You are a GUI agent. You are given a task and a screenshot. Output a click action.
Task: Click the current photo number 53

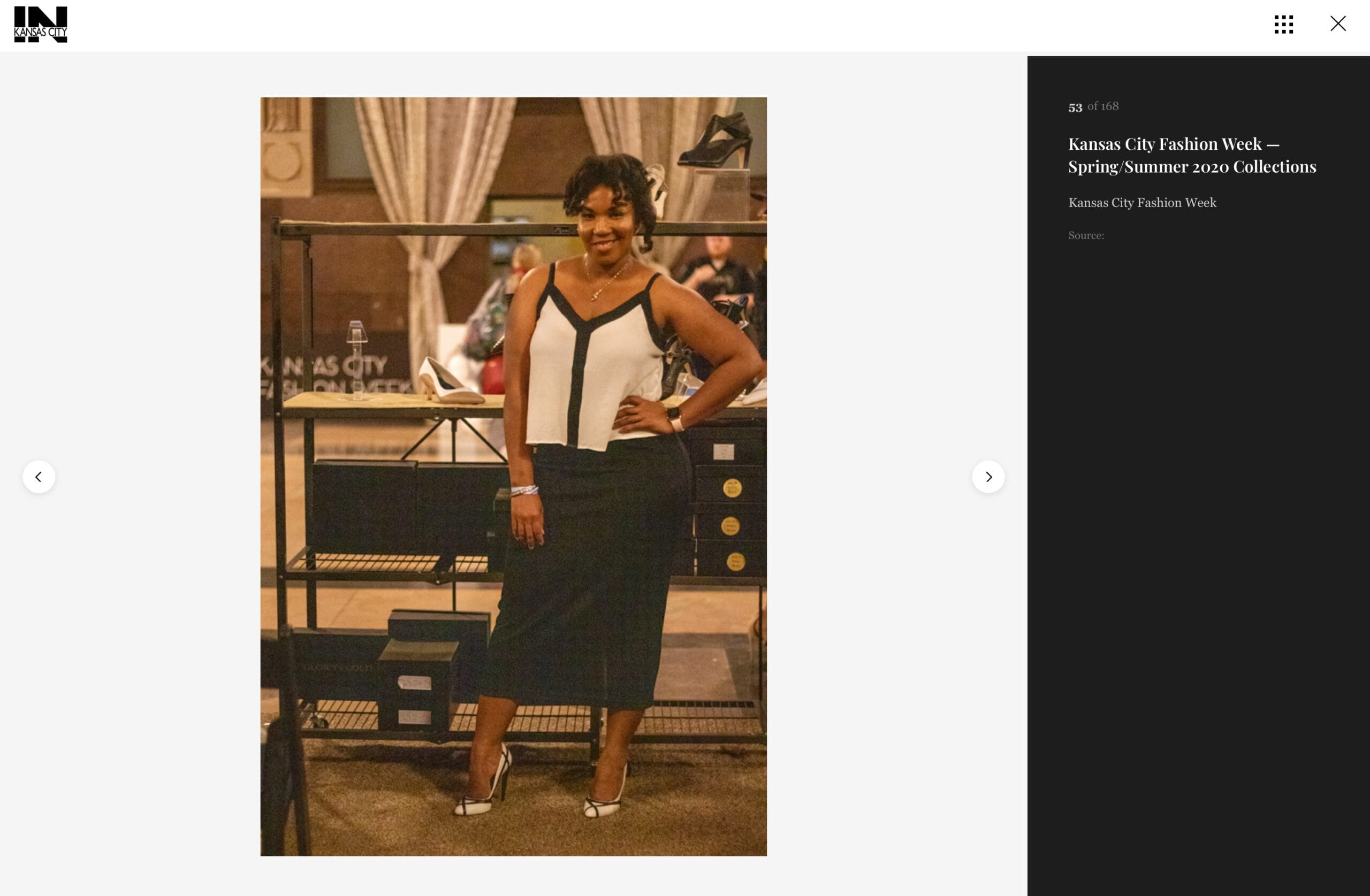pos(1075,108)
